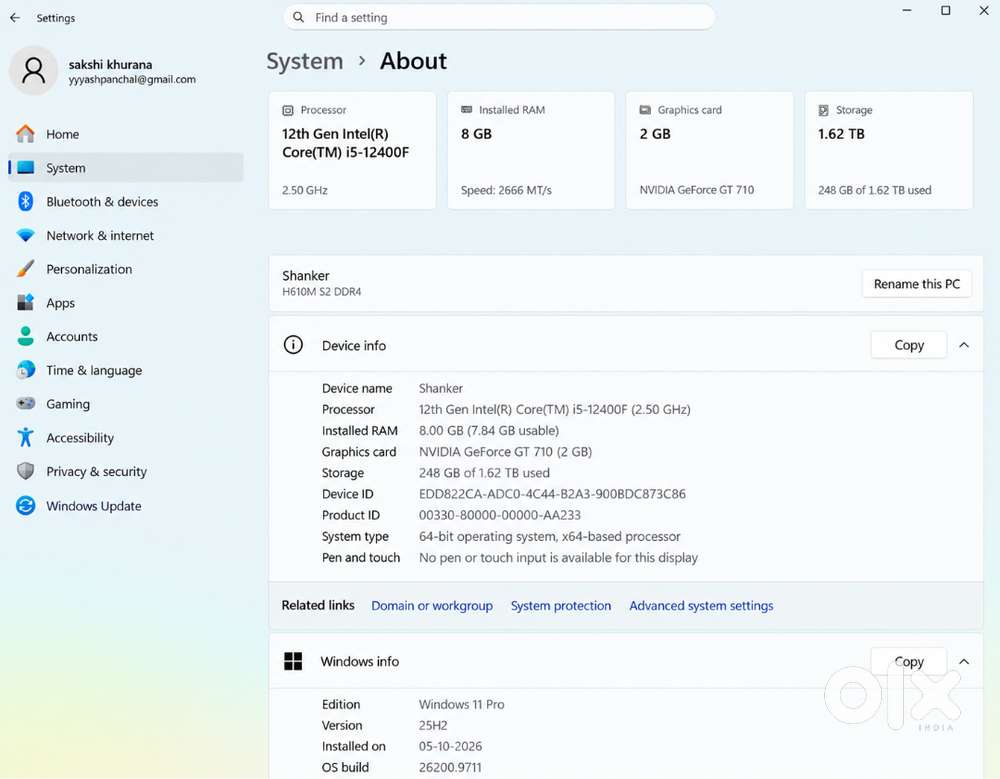The width and height of the screenshot is (1000, 779).
Task: Open Personalization settings
Action: coord(126,269)
